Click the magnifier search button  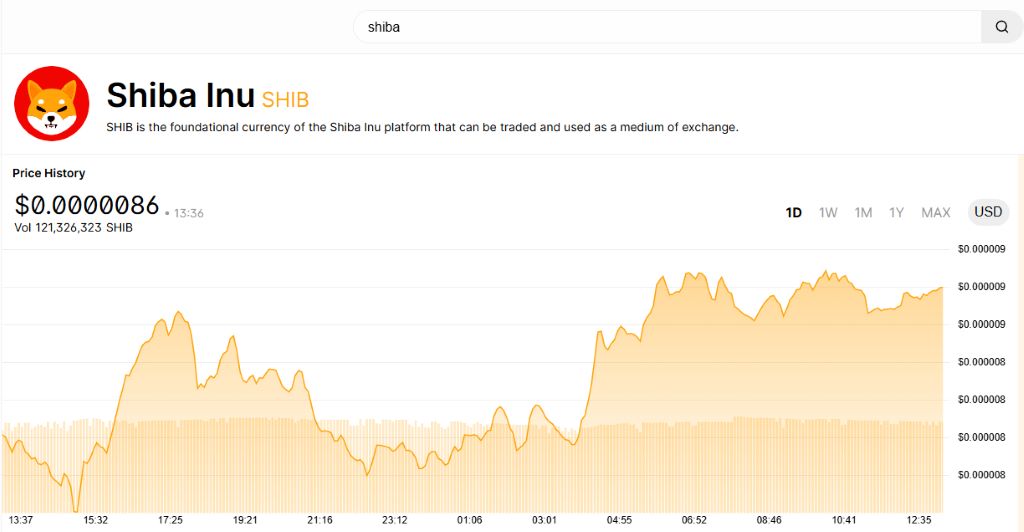point(1001,27)
